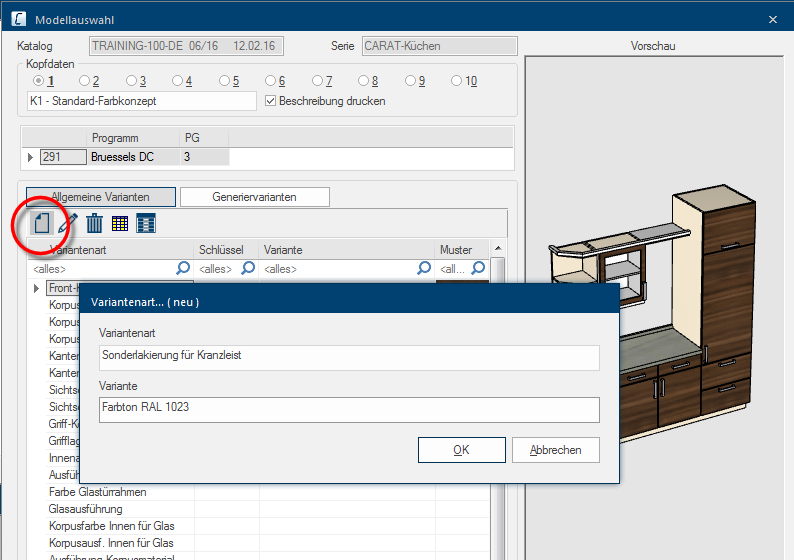Click the Variante column header
The image size is (794, 560).
pos(347,250)
